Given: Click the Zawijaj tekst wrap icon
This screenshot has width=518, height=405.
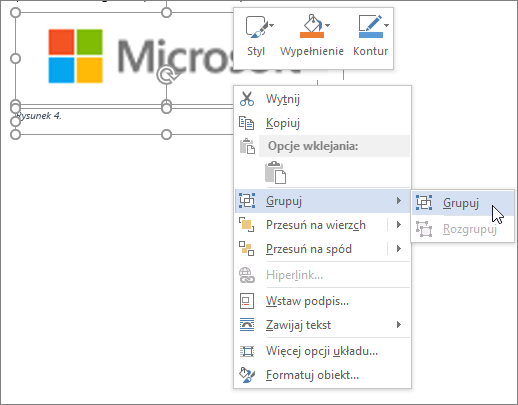Looking at the screenshot, I should coord(247,325).
